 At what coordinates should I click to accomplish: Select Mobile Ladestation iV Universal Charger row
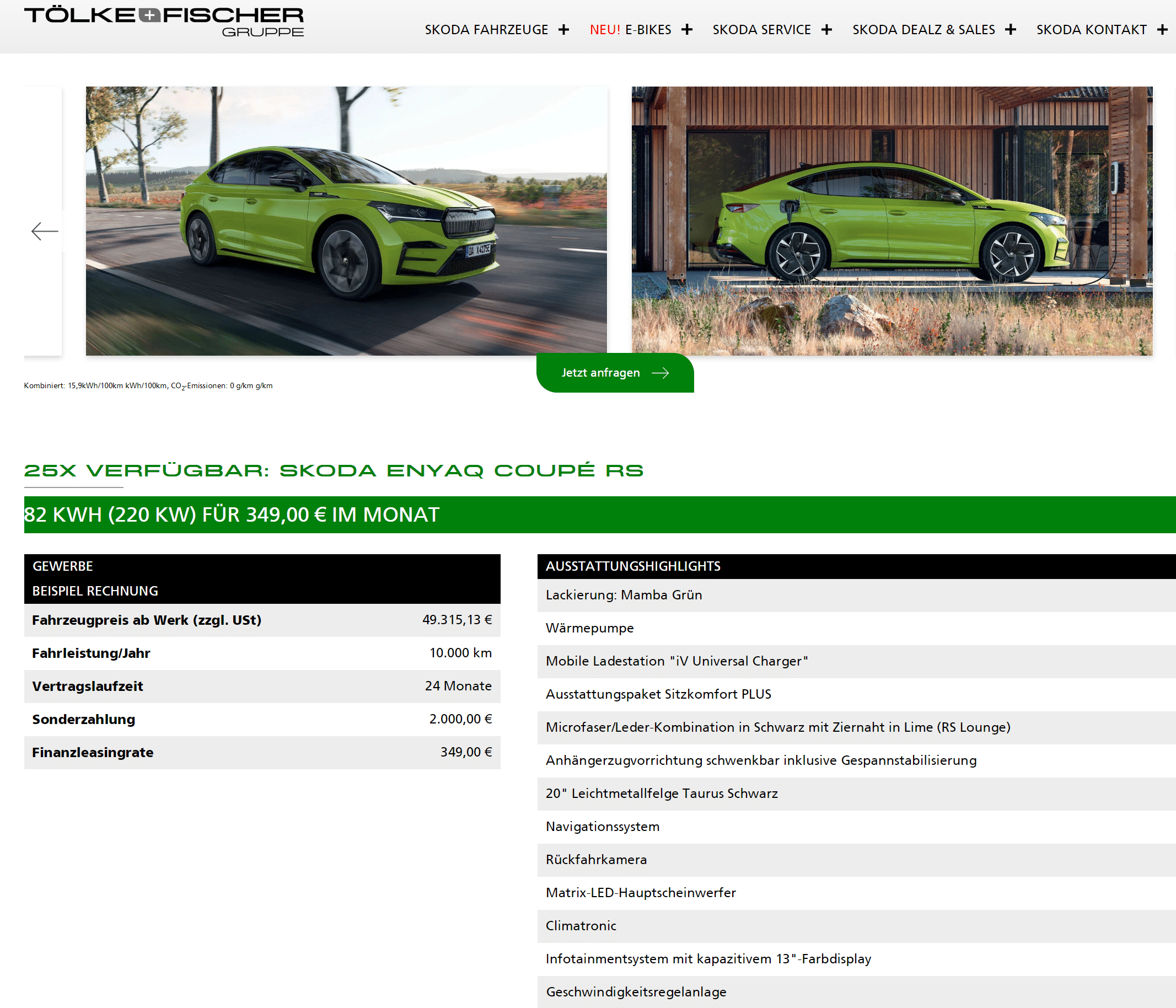tap(856, 661)
